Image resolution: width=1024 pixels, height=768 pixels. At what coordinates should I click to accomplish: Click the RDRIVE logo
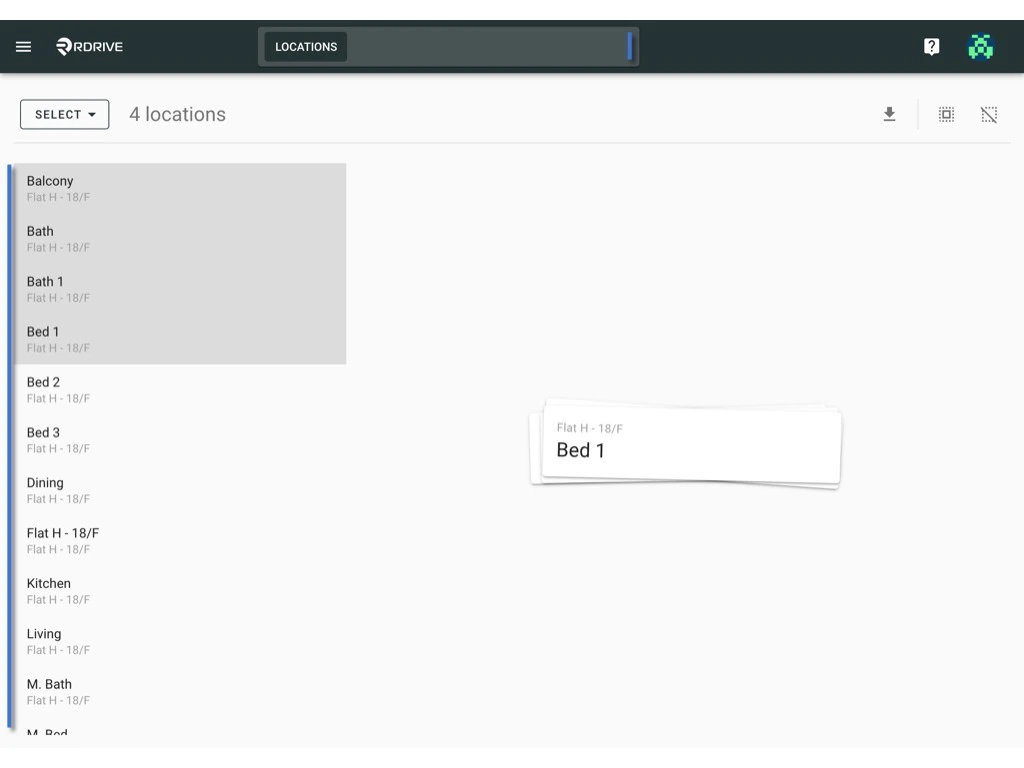(90, 46)
